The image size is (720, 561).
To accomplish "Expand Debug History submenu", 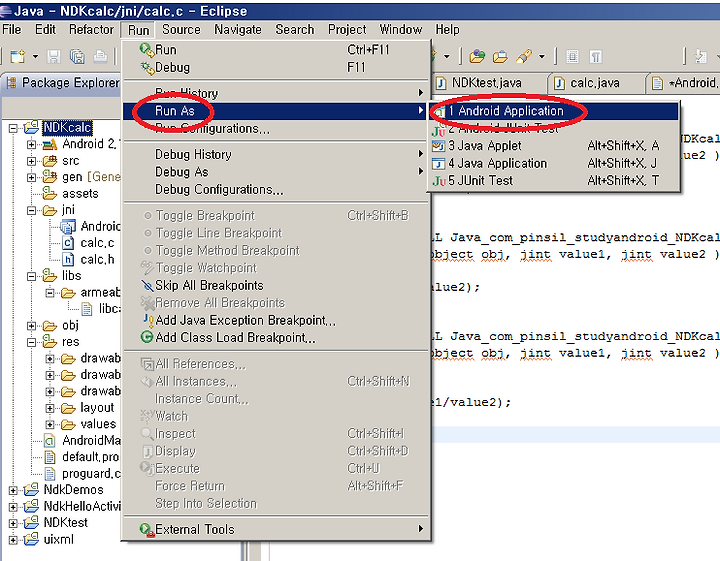I will coord(277,154).
